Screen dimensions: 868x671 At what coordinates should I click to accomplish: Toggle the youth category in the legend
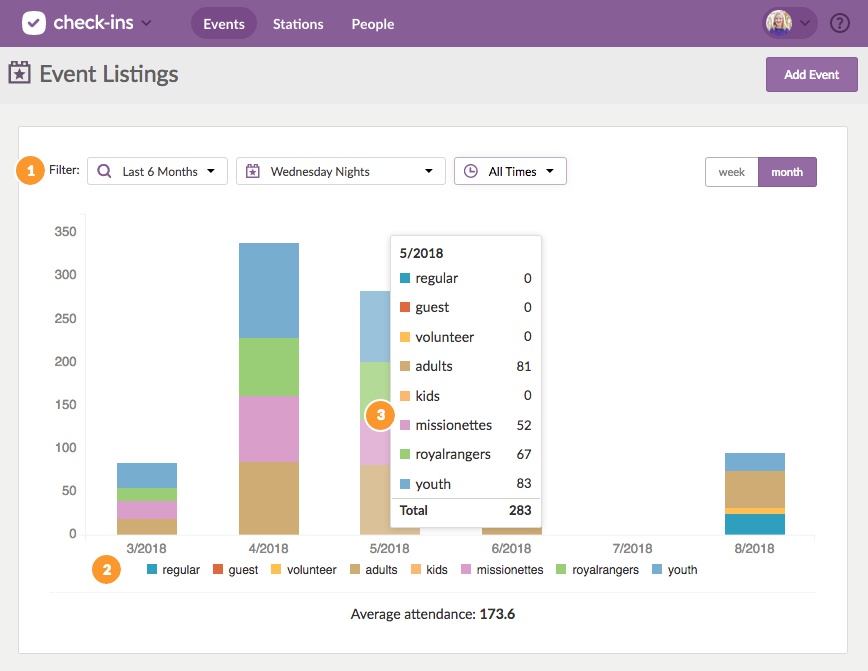[x=676, y=569]
